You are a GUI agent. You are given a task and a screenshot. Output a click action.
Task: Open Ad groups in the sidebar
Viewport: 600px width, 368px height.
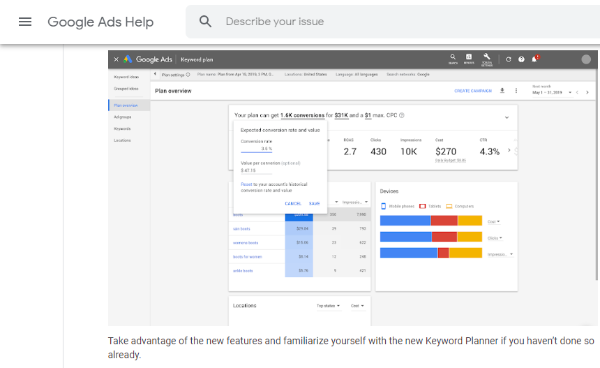click(x=122, y=117)
